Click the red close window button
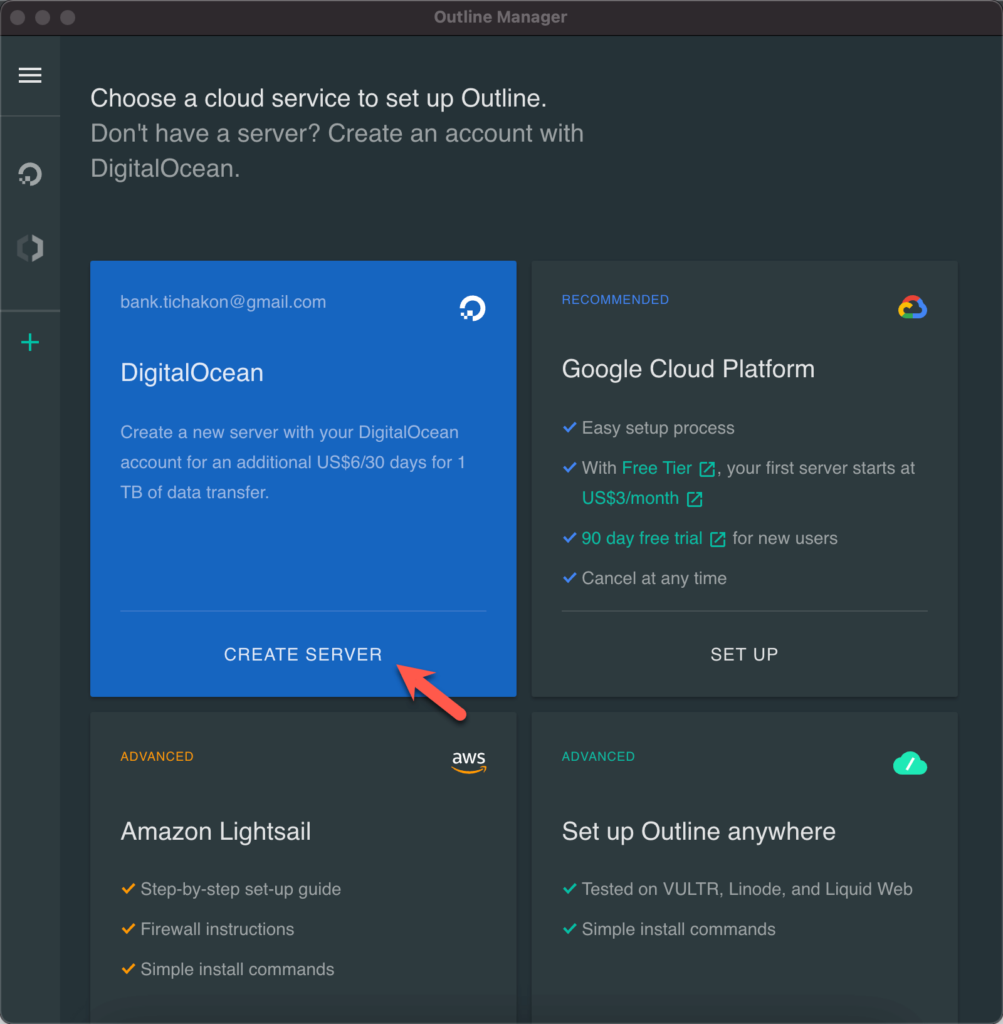Image resolution: width=1003 pixels, height=1024 pixels. 18,17
